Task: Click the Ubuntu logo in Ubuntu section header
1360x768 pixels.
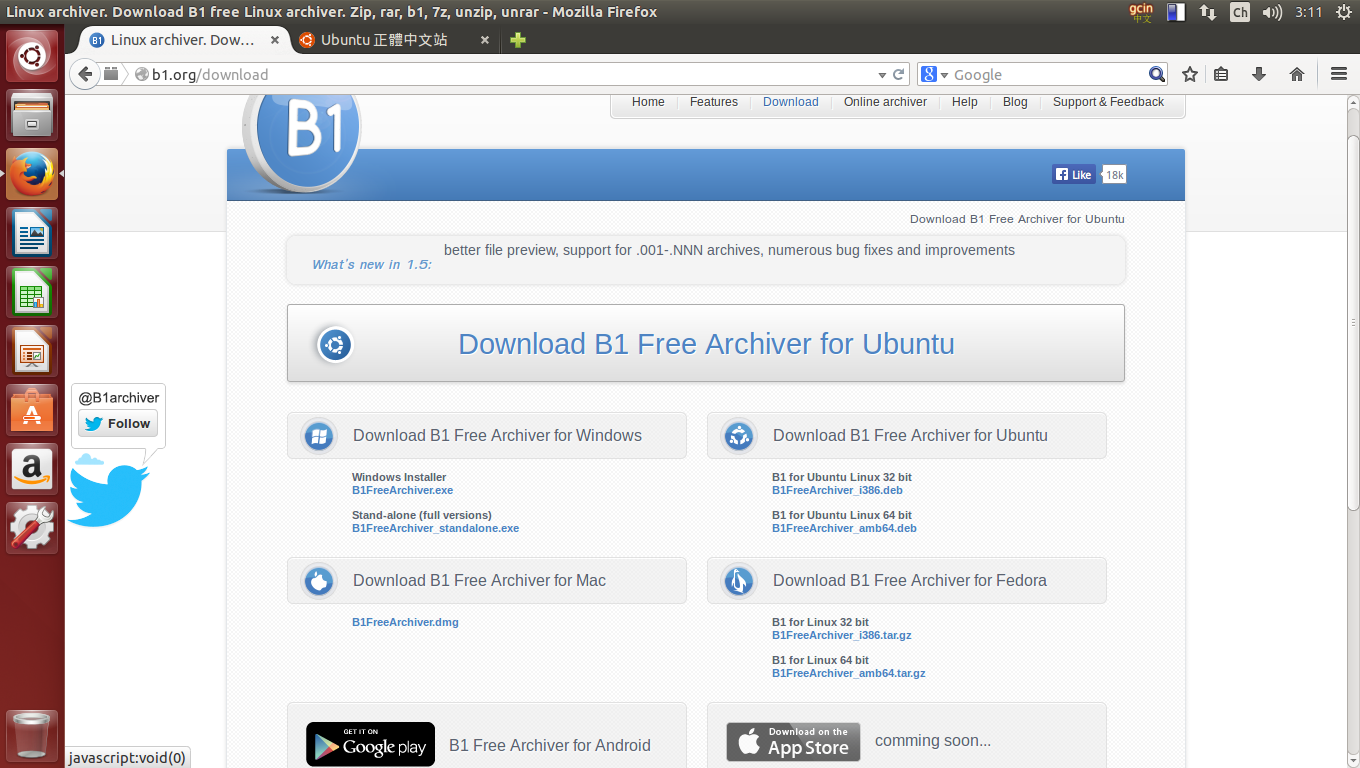Action: point(739,436)
